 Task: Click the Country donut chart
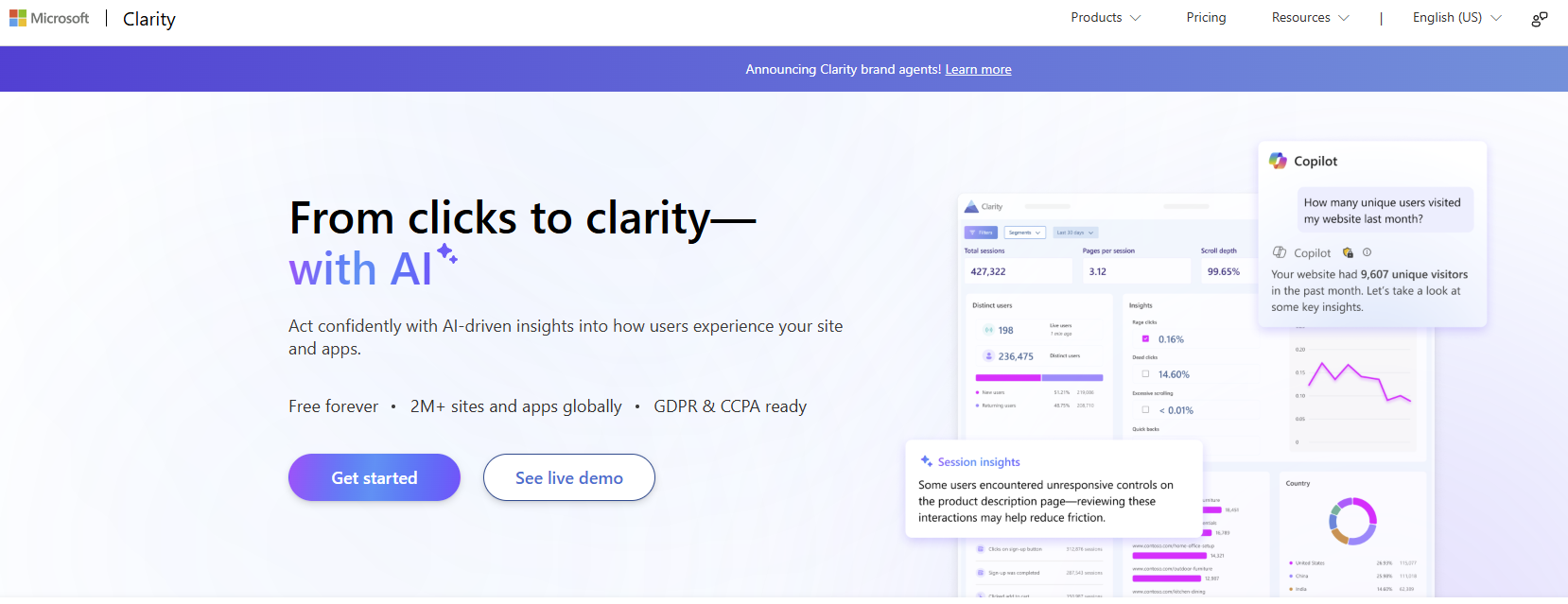[x=1352, y=521]
